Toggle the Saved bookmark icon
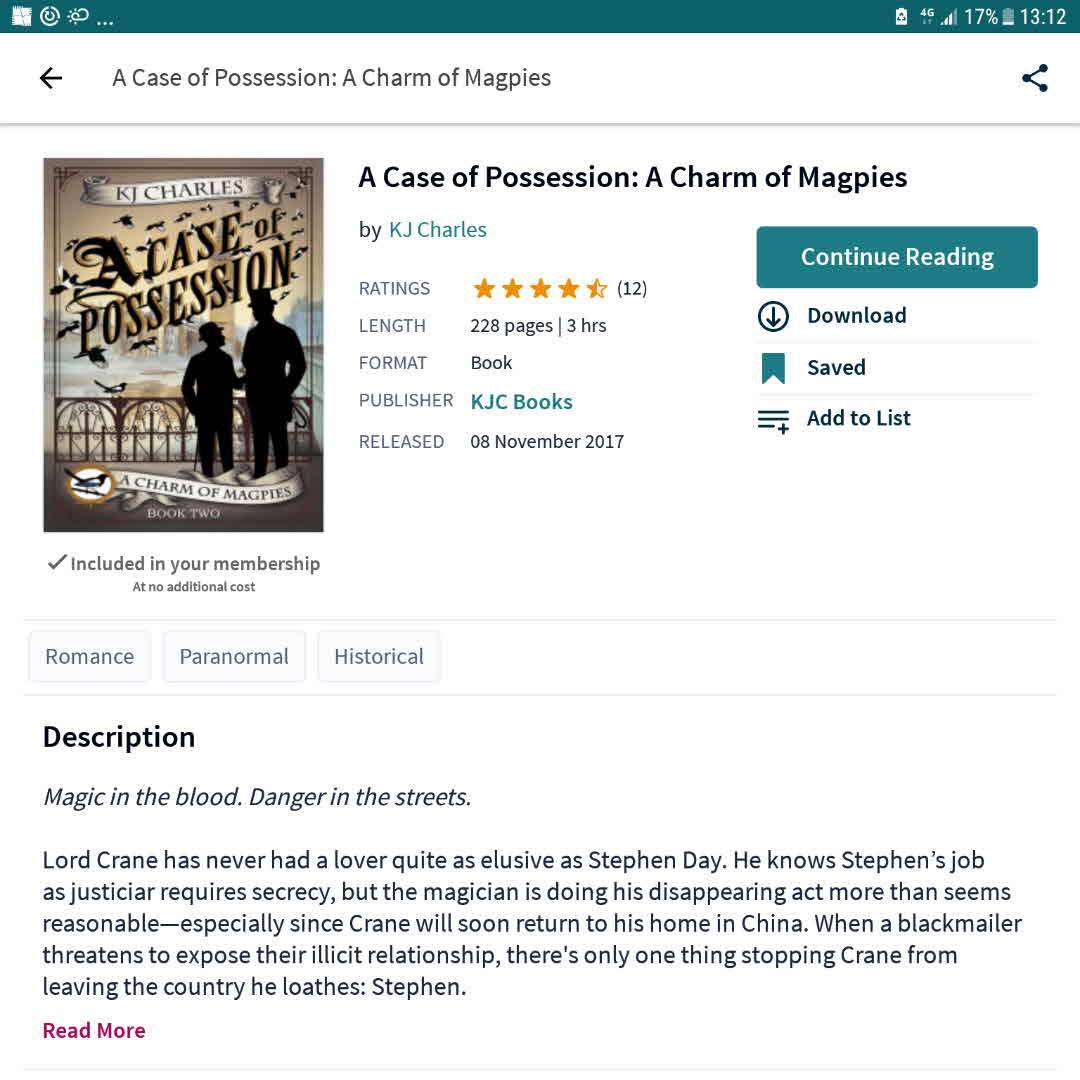1080x1080 pixels. (x=773, y=368)
